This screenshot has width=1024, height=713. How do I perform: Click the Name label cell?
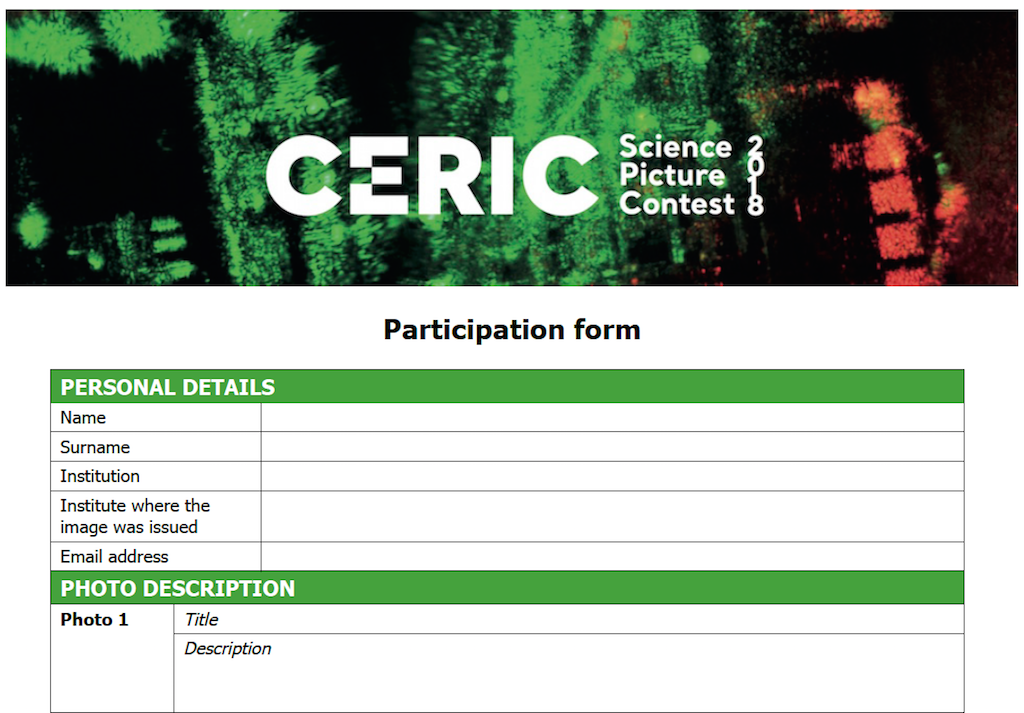(156, 417)
